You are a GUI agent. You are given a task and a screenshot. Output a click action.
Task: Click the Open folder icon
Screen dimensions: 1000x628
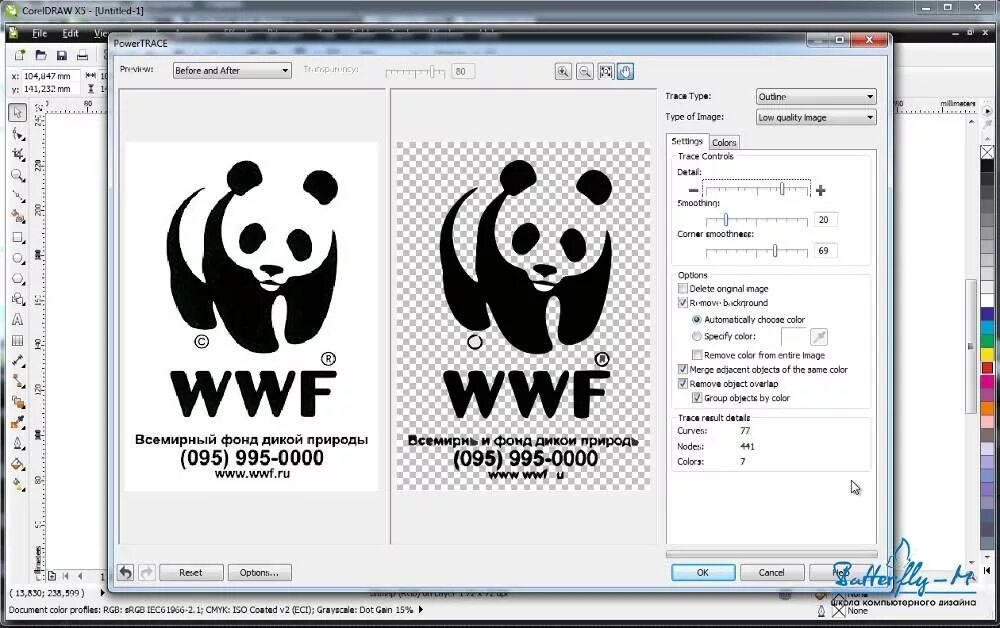[x=41, y=55]
